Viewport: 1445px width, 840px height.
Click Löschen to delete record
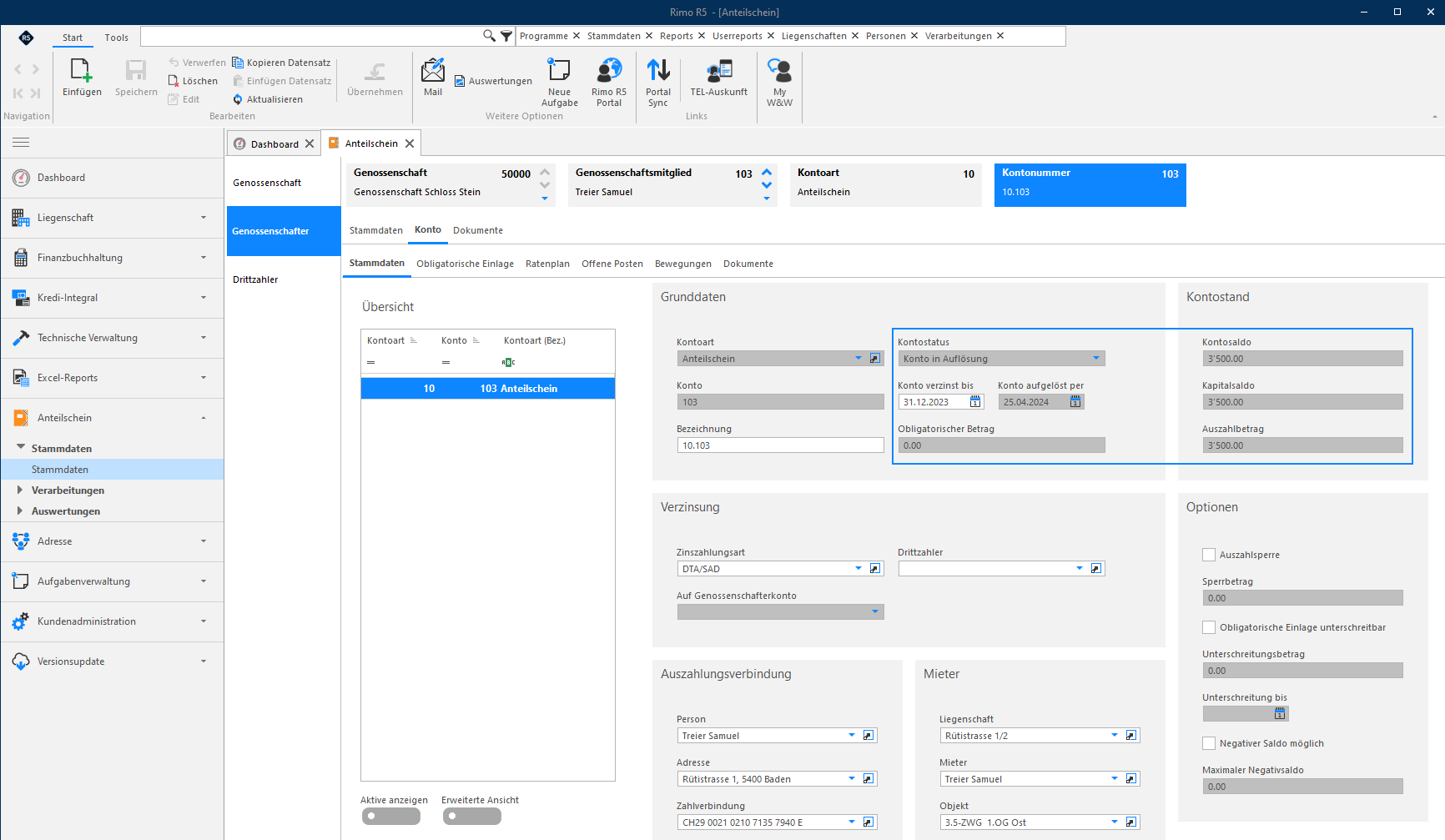pyautogui.click(x=193, y=81)
